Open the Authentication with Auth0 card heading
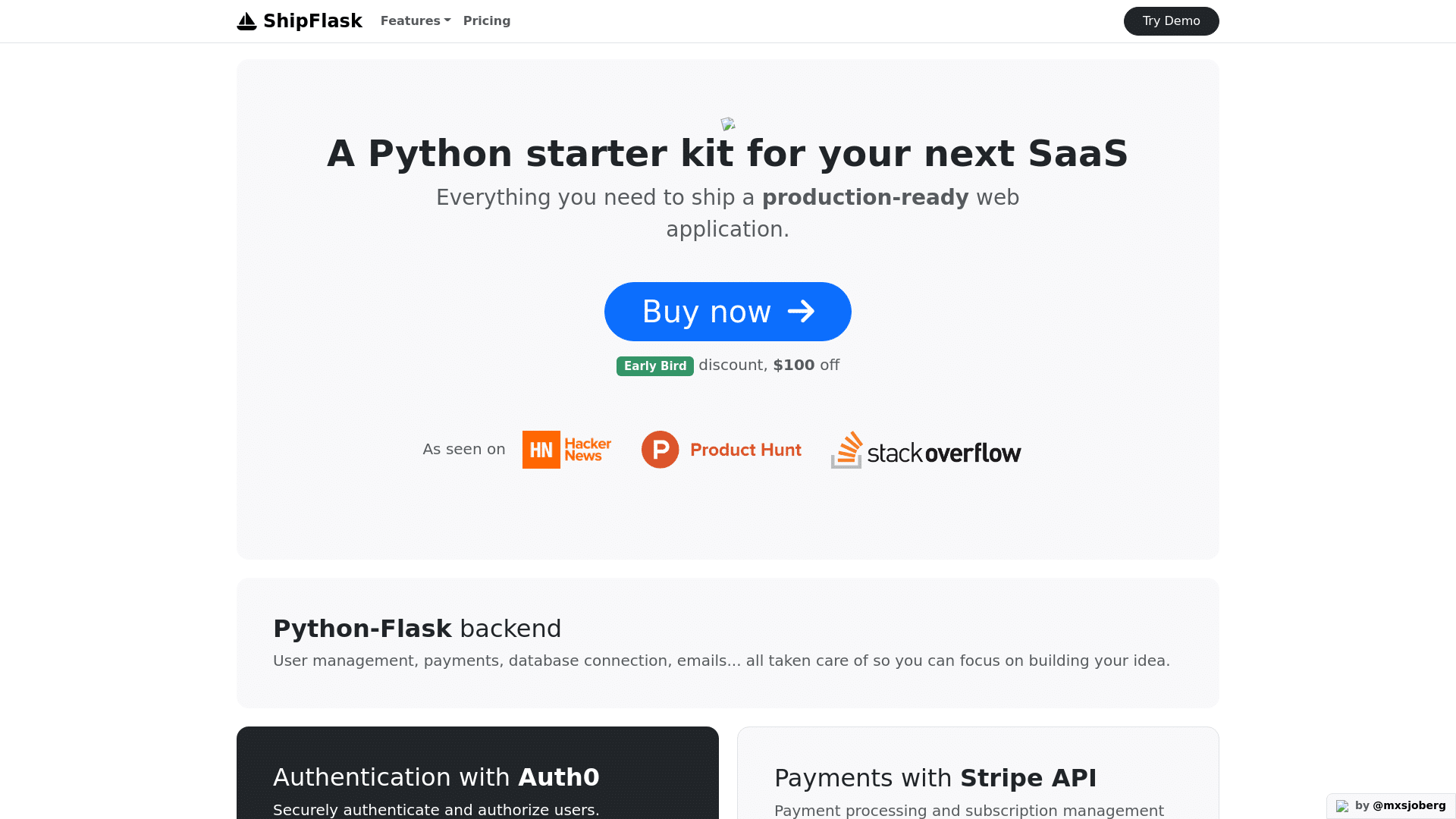This screenshot has height=819, width=1456. (436, 777)
